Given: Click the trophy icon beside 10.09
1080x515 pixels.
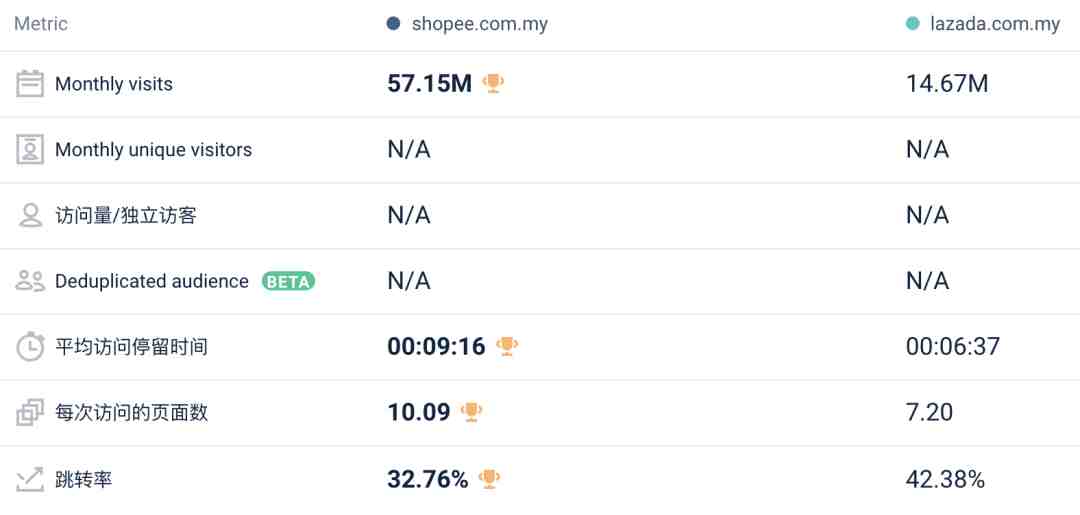Looking at the screenshot, I should click(471, 412).
